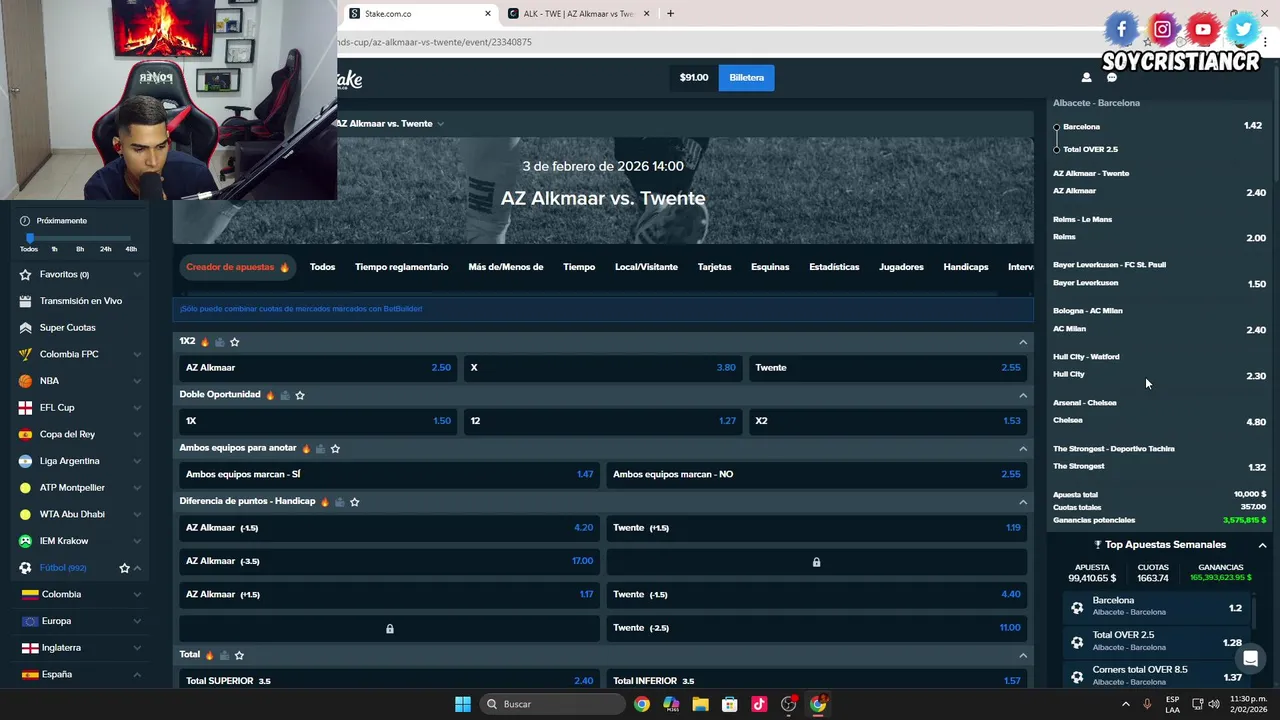Select the Creador de apuestas tab
The height and width of the screenshot is (720, 1280).
pos(237,267)
